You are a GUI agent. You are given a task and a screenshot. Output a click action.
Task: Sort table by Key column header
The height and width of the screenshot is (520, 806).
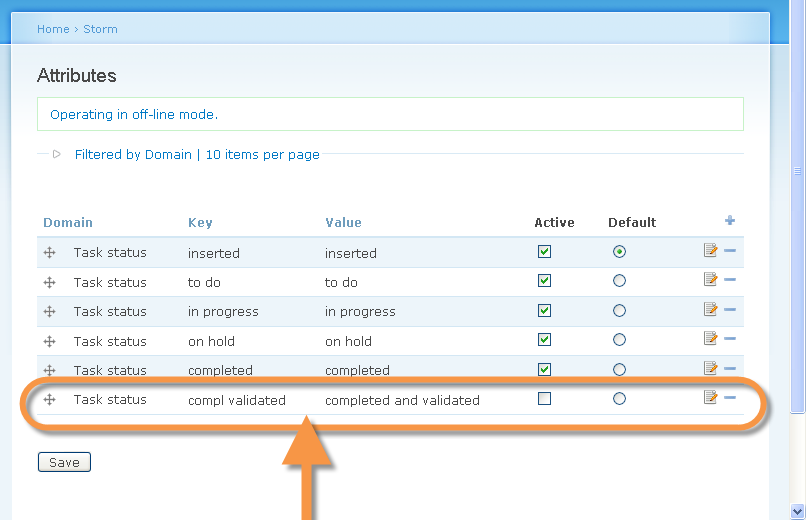coord(200,222)
